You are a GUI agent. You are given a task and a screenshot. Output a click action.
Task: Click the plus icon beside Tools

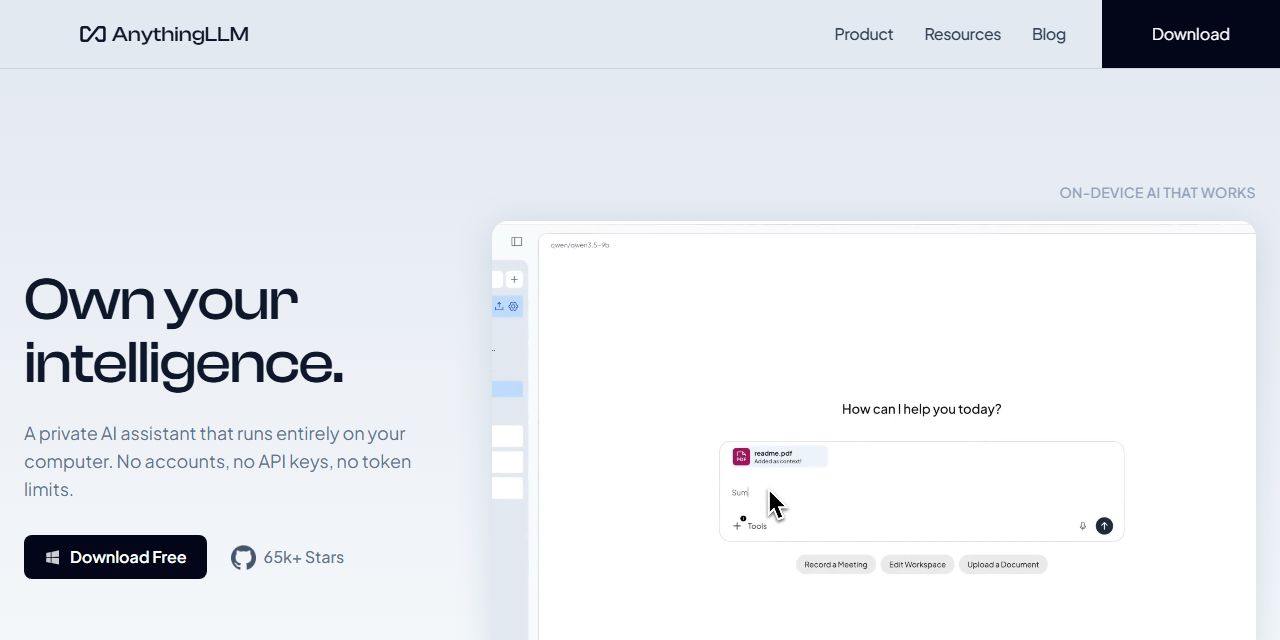click(737, 526)
